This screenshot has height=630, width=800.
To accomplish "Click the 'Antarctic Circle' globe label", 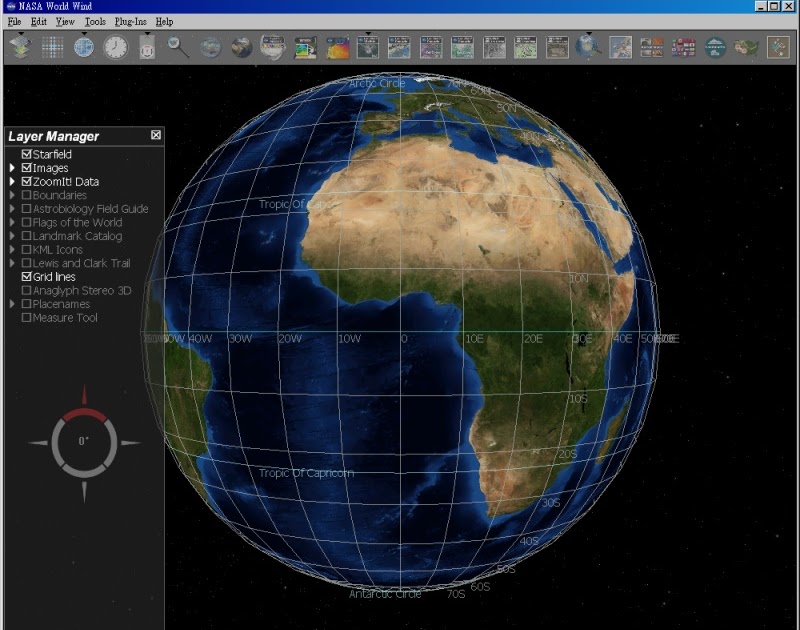I will pos(385,594).
